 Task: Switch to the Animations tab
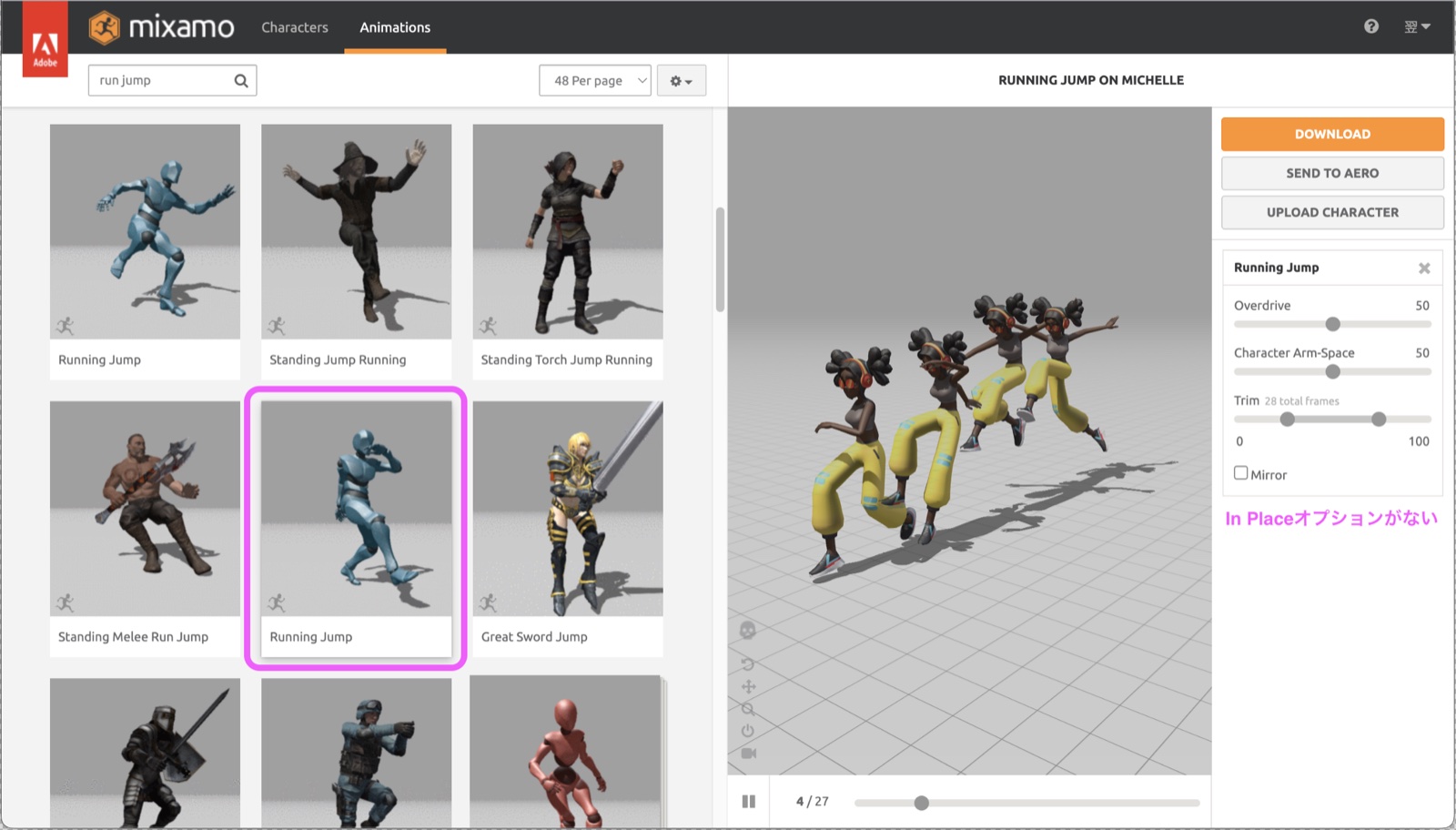click(395, 27)
